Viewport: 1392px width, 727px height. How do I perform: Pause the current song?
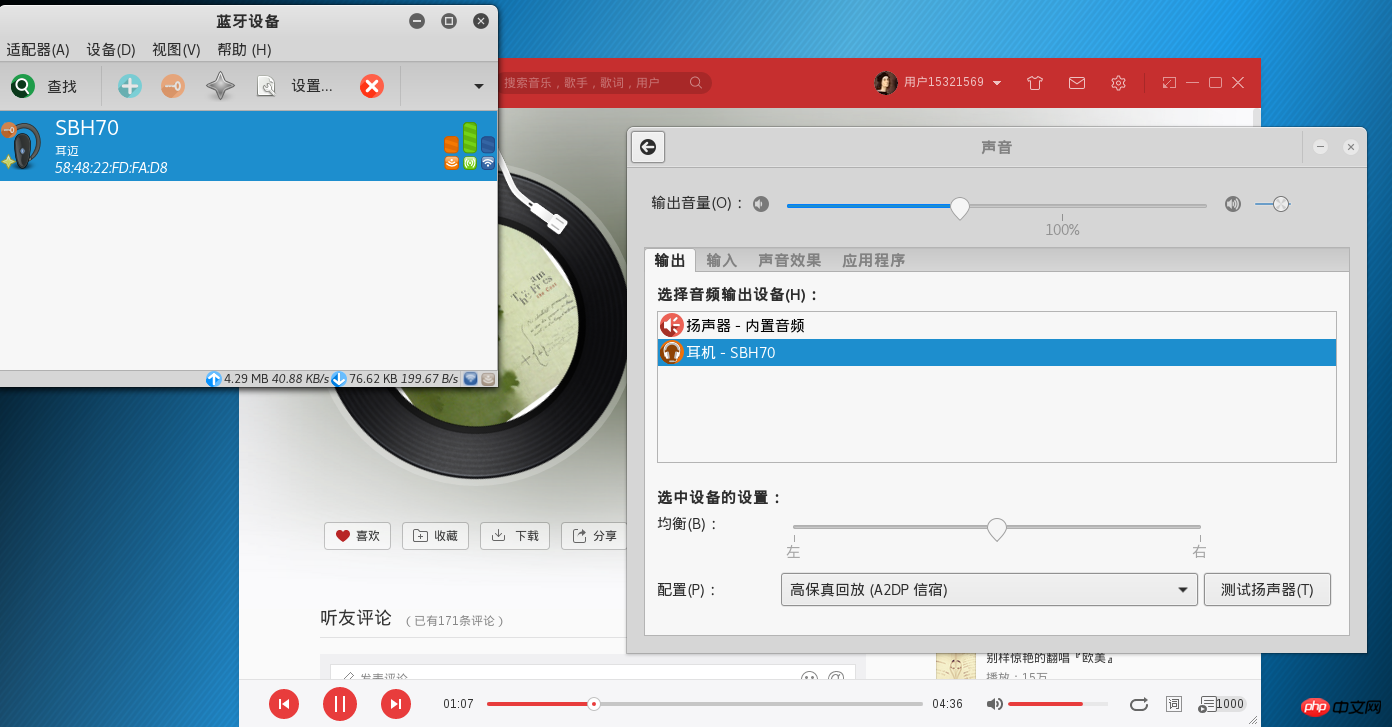click(x=340, y=705)
